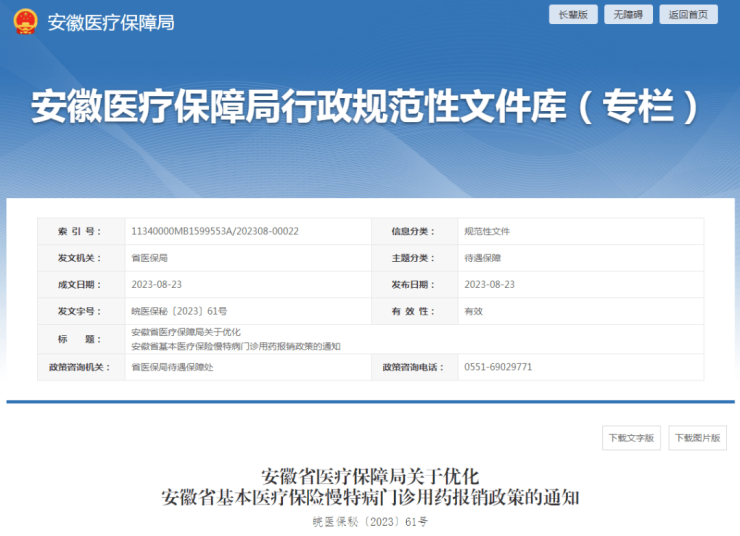
Task: Open the 长辈版 elder-friendly mode
Action: (x=573, y=14)
